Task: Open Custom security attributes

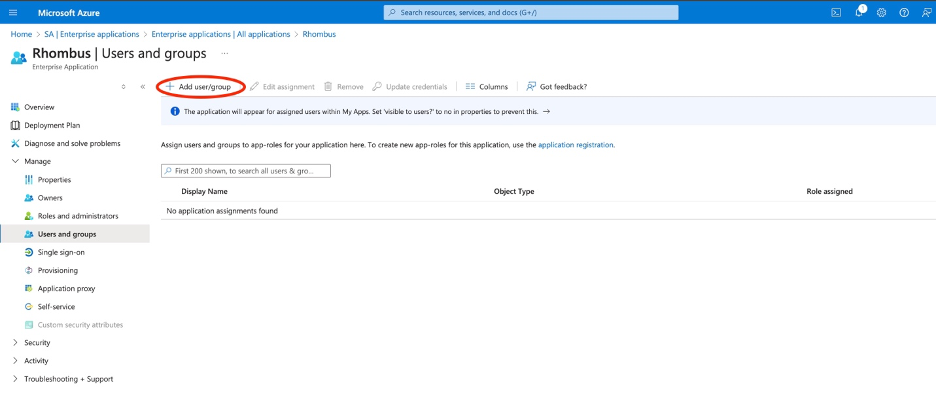Action: pyautogui.click(x=81, y=325)
